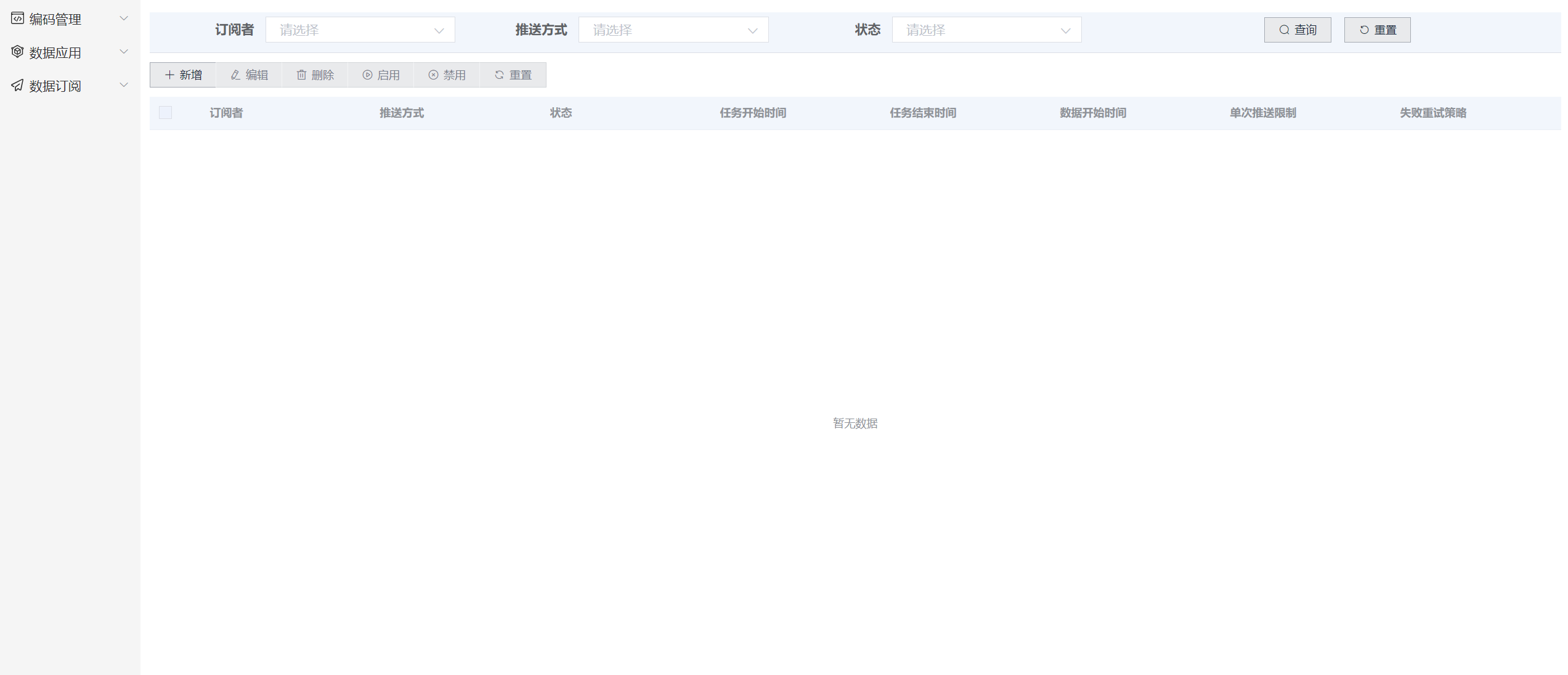
Task: Click the 启用 enable button
Action: click(x=381, y=75)
